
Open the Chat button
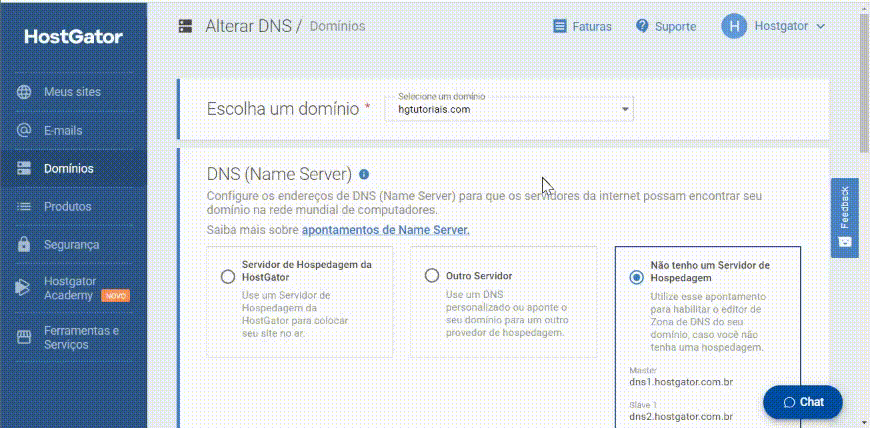(803, 402)
